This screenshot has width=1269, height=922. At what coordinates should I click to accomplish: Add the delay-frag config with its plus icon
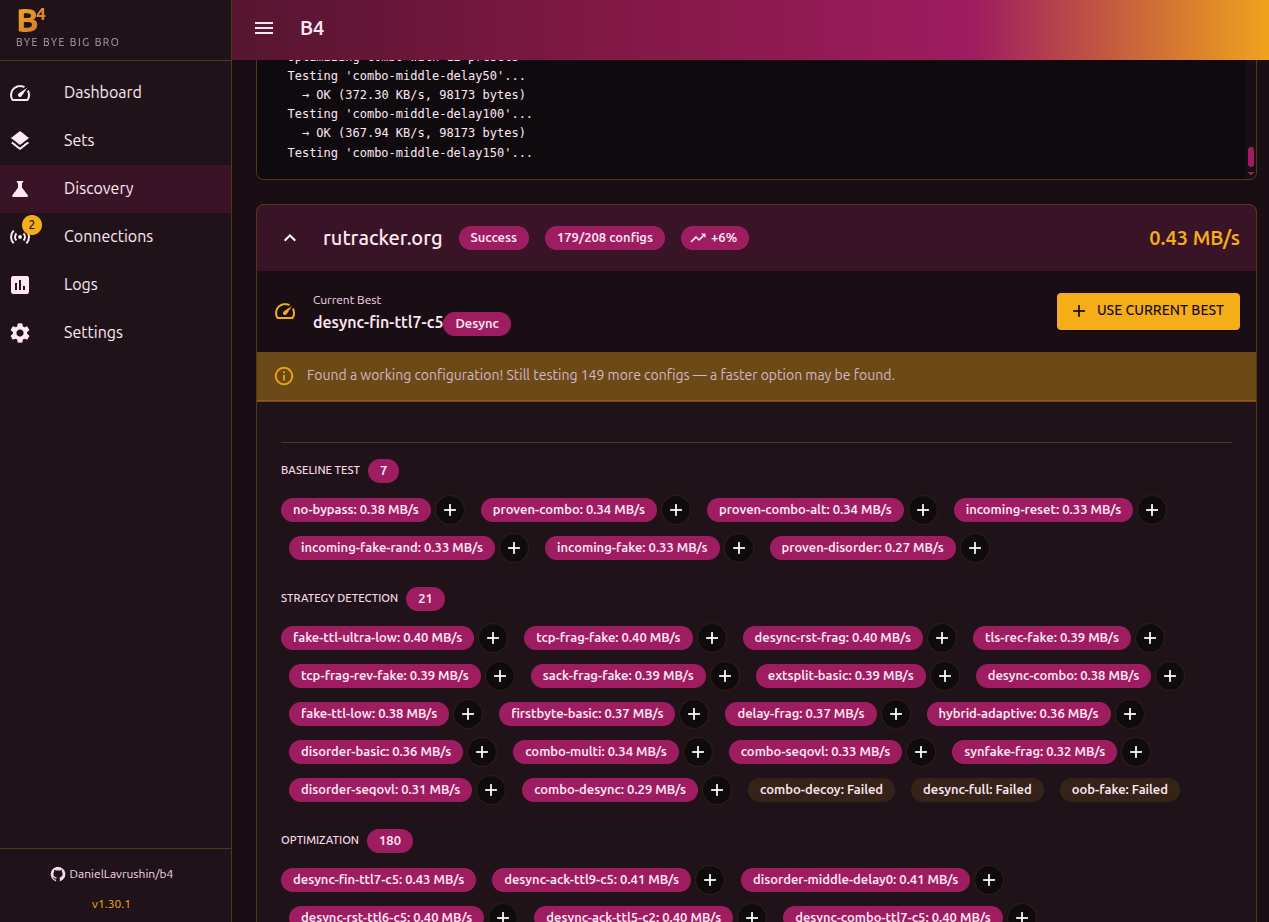[x=895, y=714]
